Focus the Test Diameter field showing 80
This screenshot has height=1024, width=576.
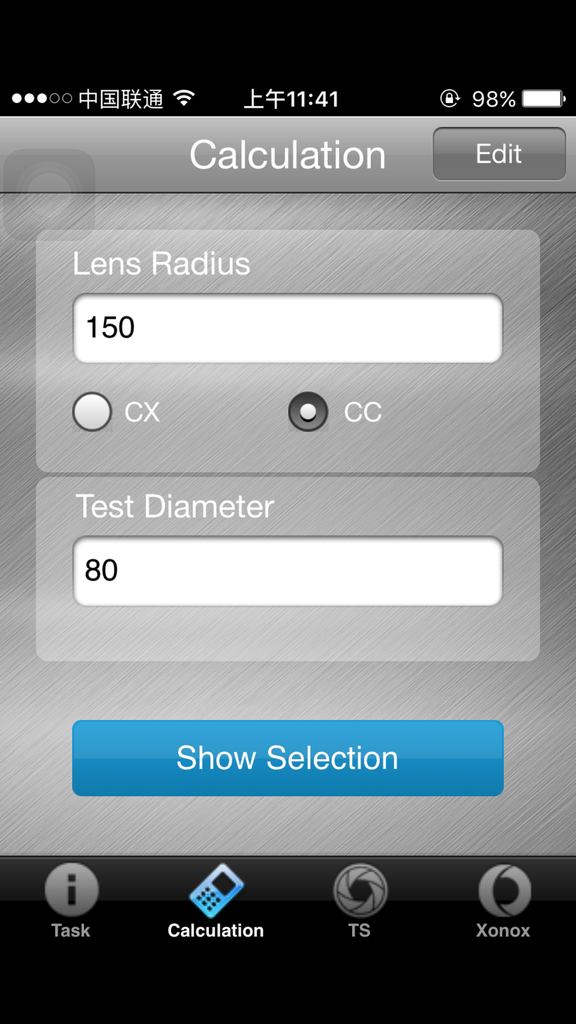288,571
